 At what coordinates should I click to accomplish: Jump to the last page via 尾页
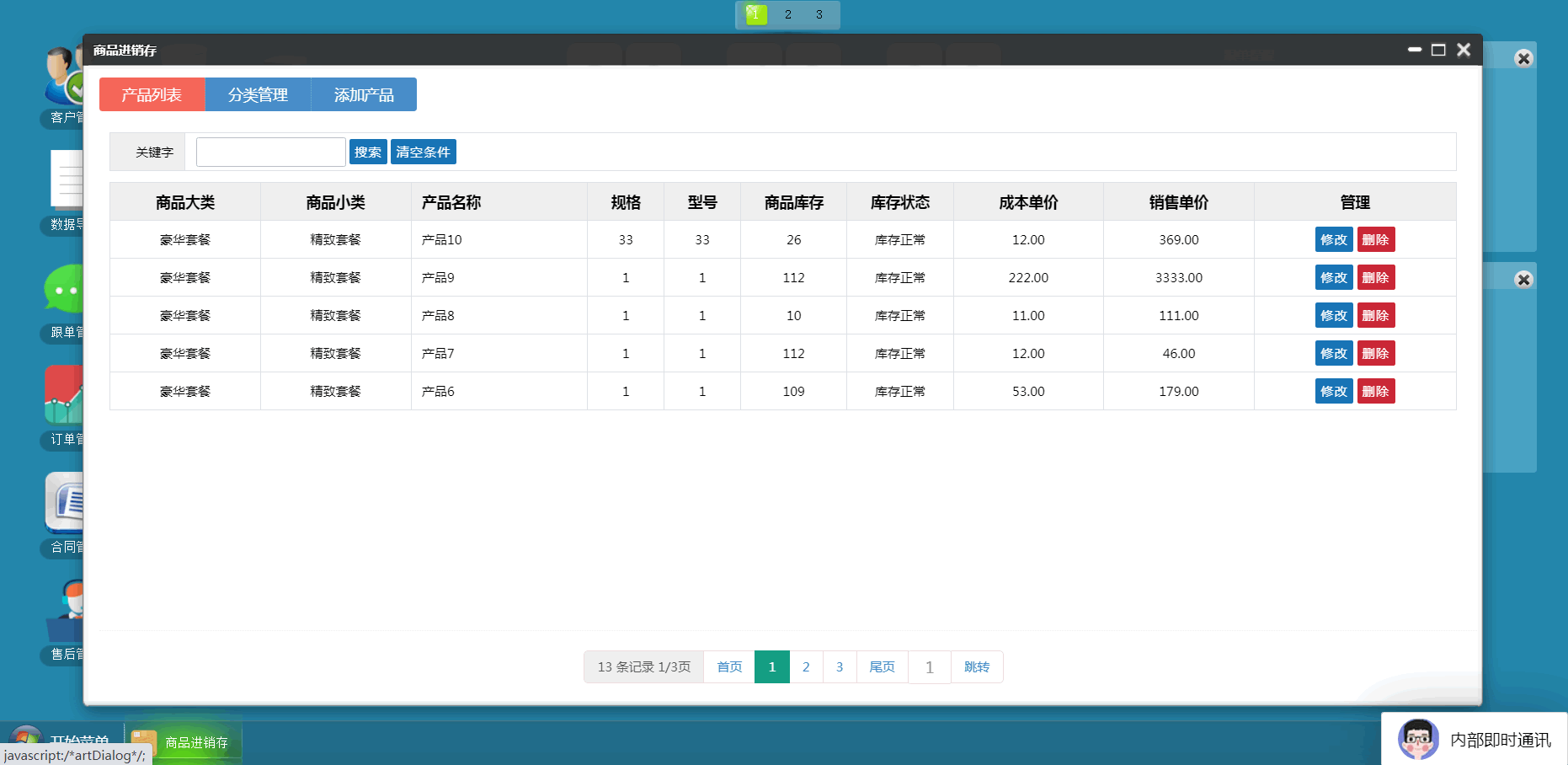pos(882,666)
